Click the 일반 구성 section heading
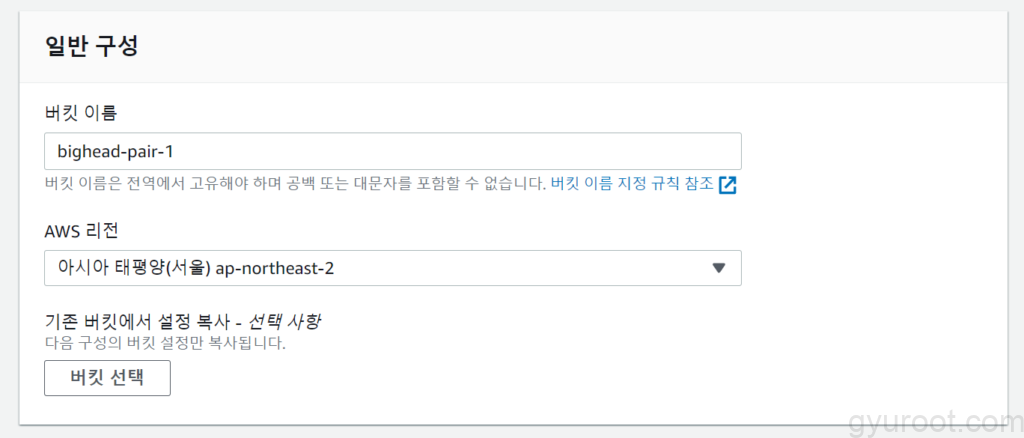This screenshot has height=438, width=1024. (92, 45)
